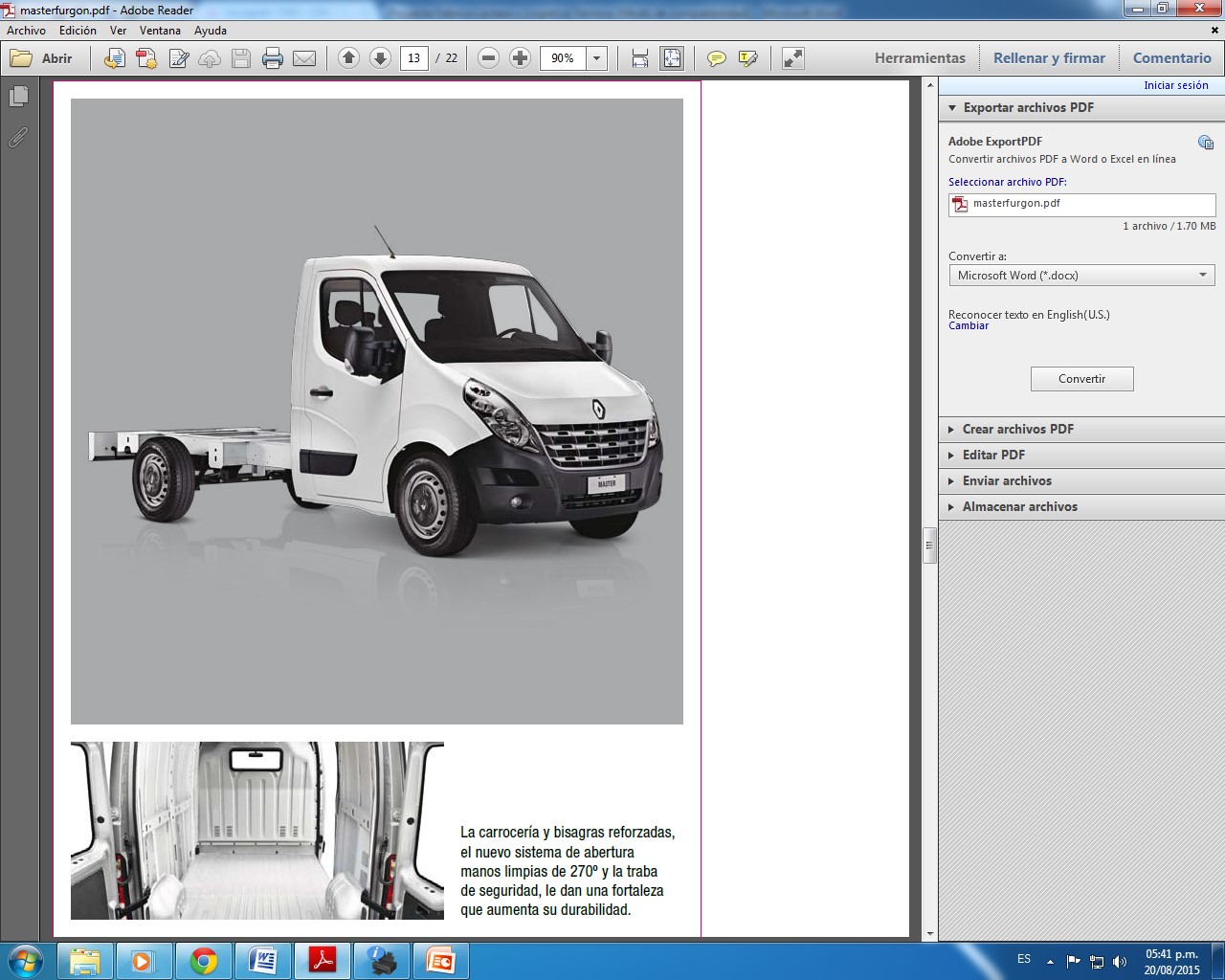
Task: Toggle read mode full-screen view
Action: click(793, 58)
